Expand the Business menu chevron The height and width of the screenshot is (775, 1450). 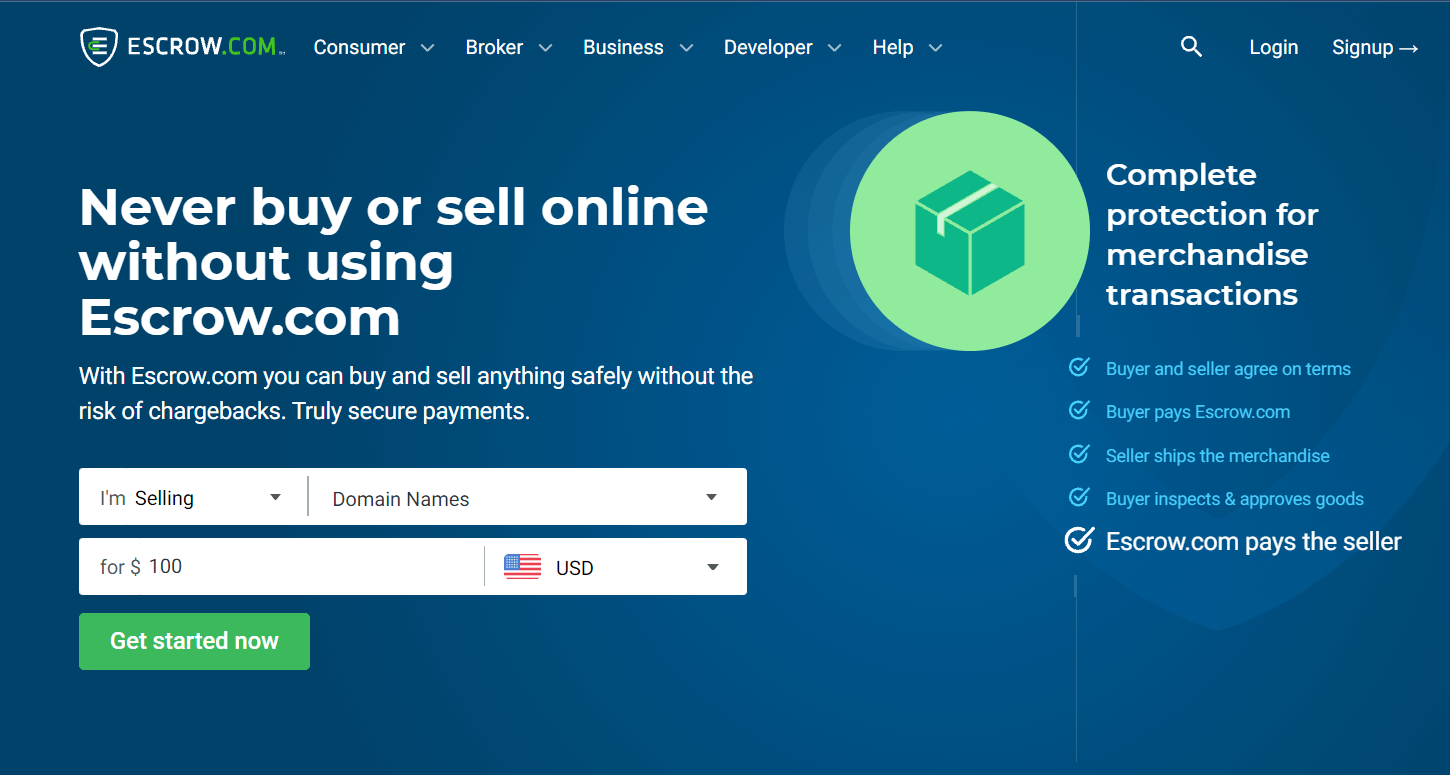[686, 47]
